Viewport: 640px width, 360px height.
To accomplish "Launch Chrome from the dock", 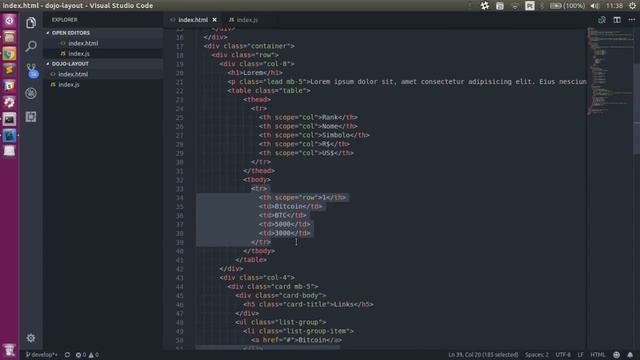I will tap(9, 53).
